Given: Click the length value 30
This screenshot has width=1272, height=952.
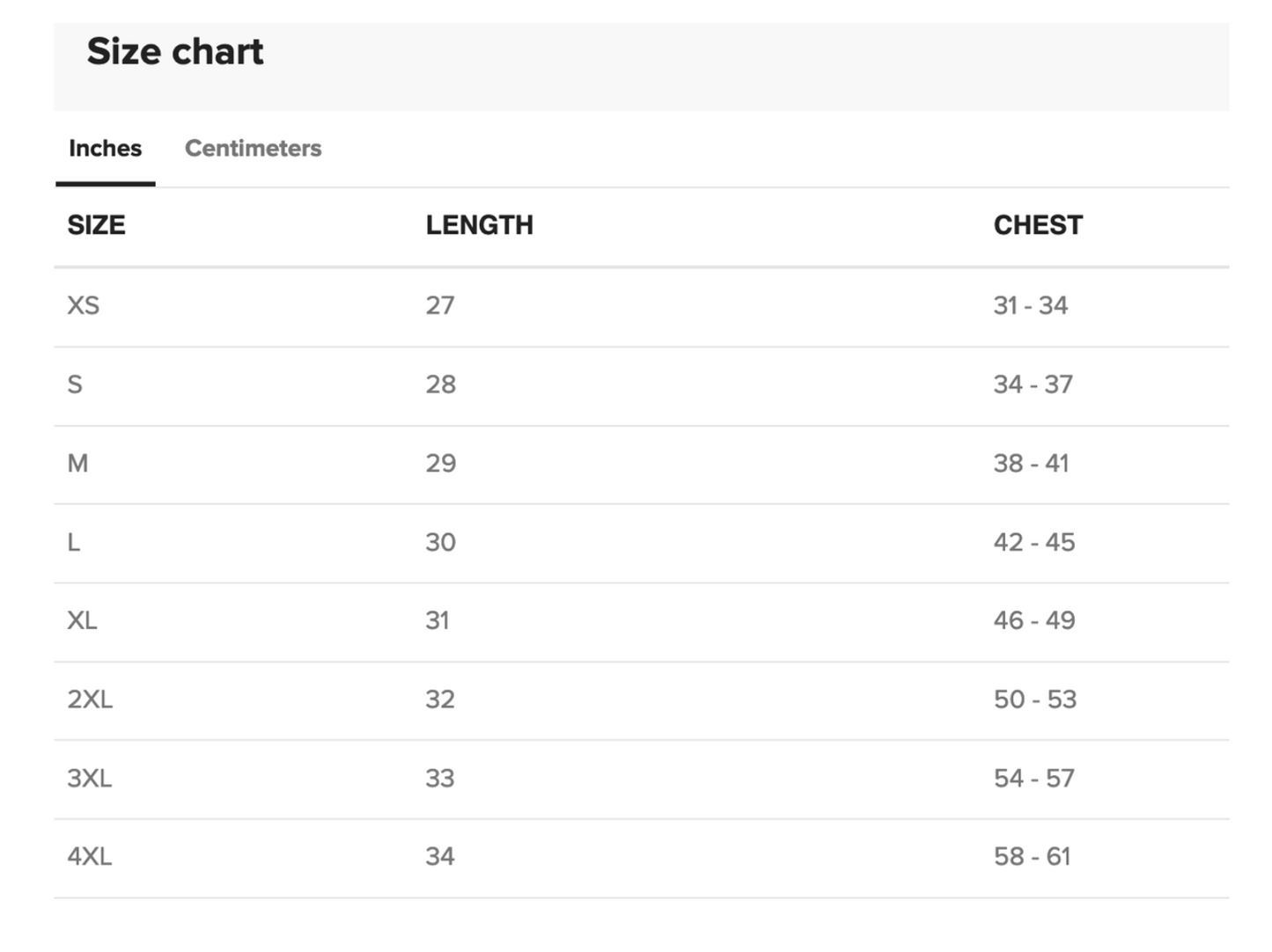Looking at the screenshot, I should (440, 542).
